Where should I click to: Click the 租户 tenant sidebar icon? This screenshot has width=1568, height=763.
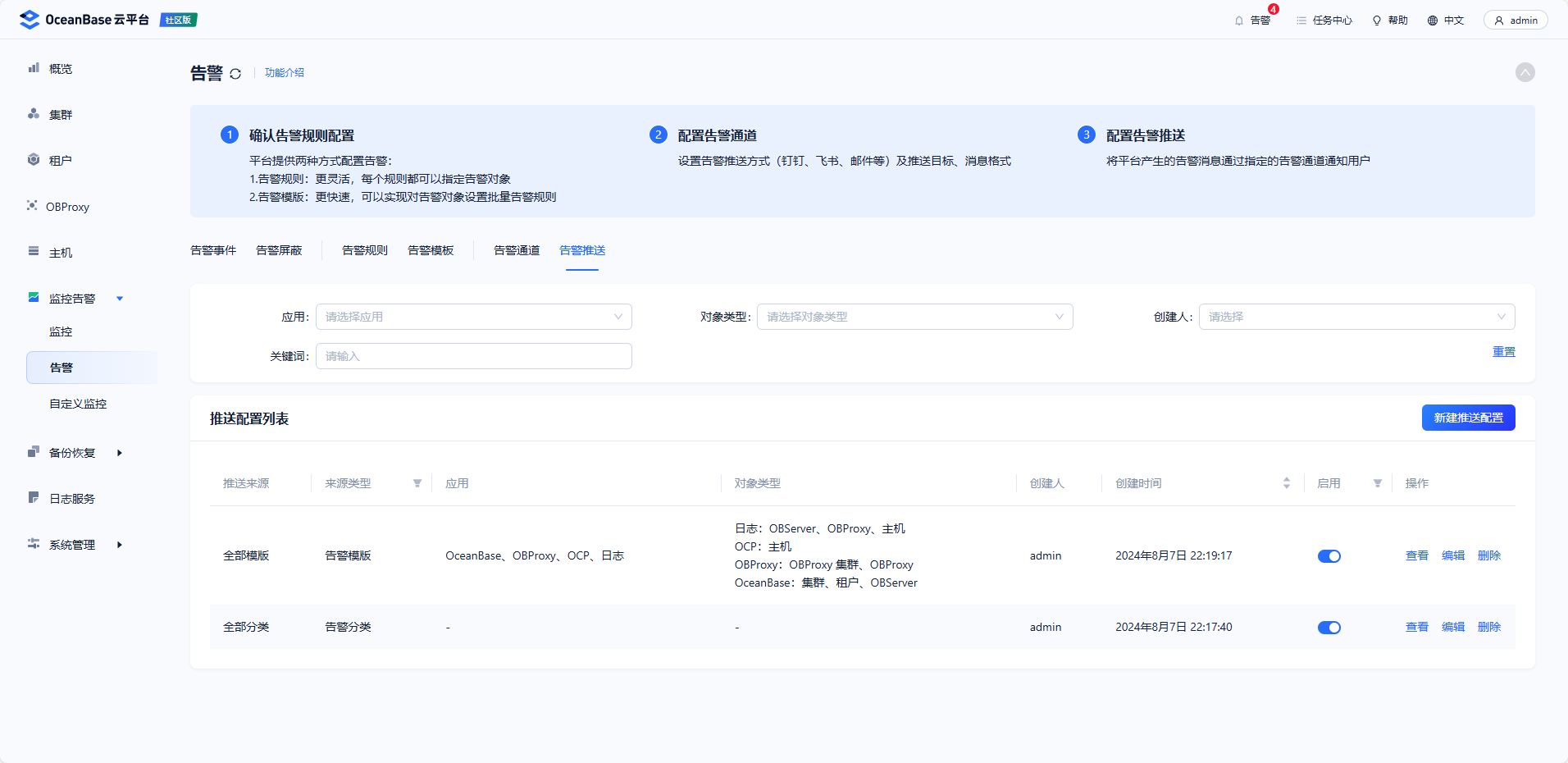[34, 160]
